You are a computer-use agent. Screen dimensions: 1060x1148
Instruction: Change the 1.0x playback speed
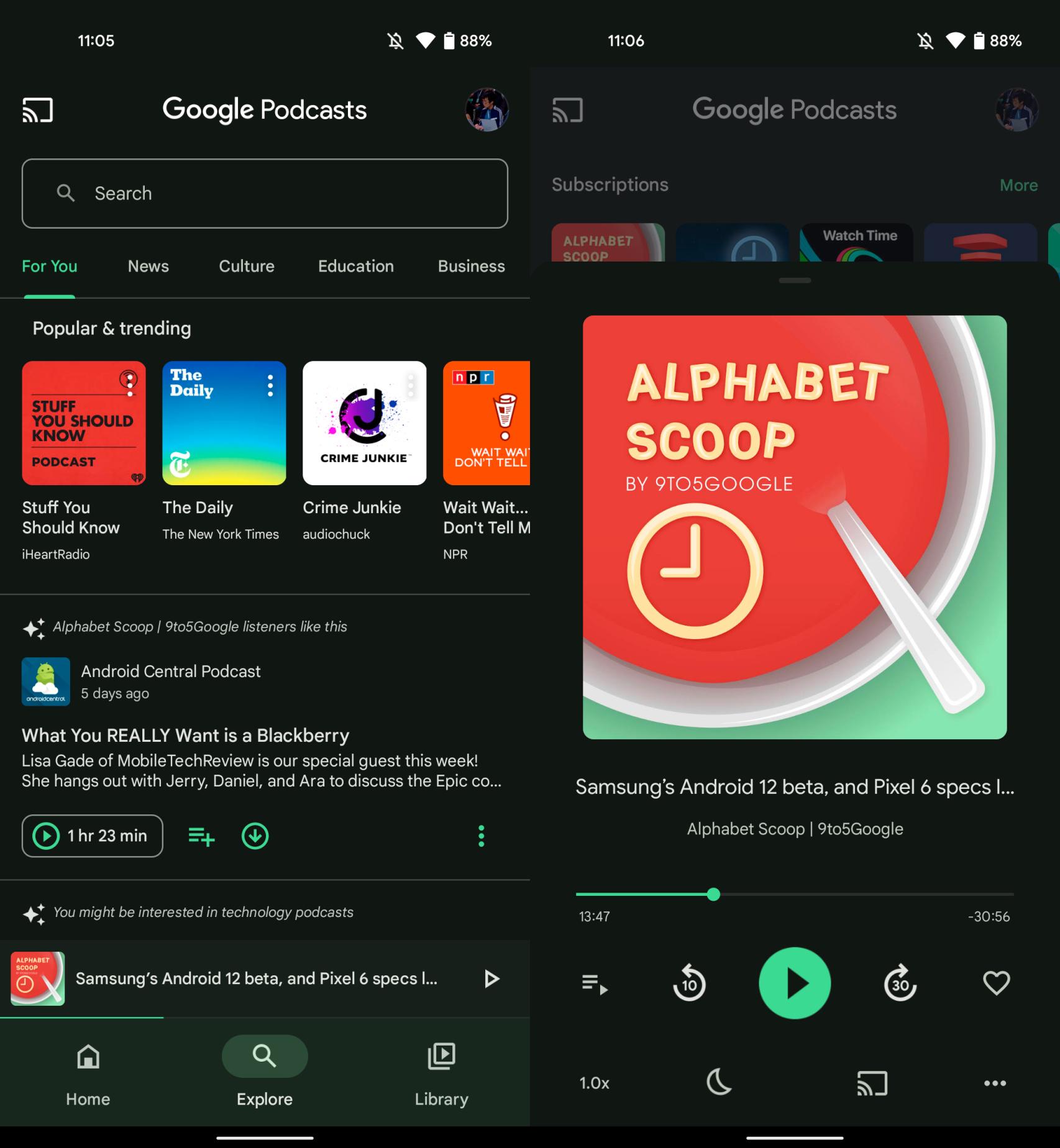(595, 1083)
